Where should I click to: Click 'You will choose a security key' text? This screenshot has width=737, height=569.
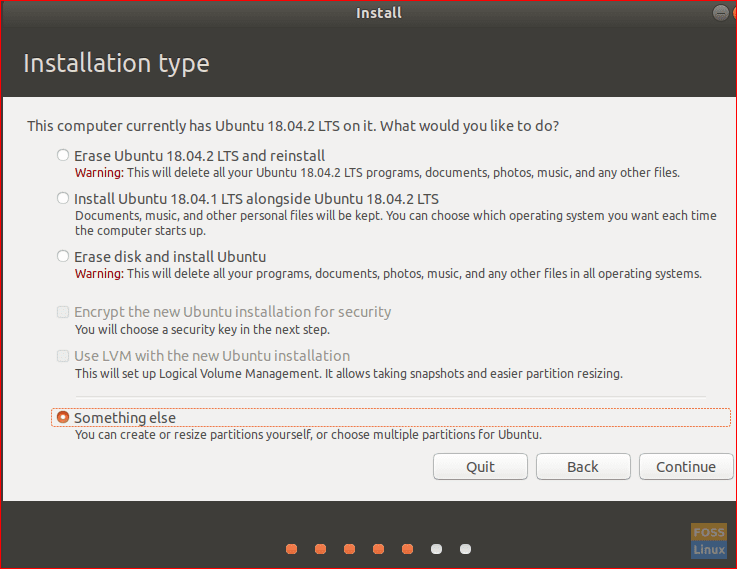(x=202, y=329)
